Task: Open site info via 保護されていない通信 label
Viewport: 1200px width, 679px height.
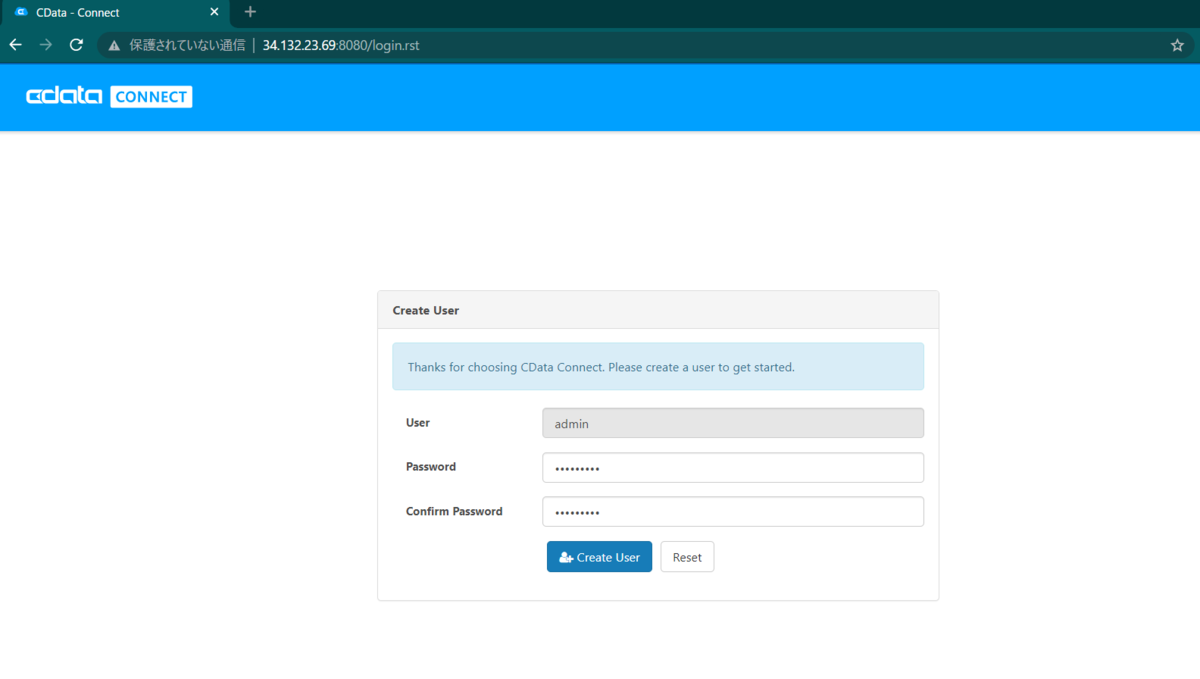Action: pos(187,45)
